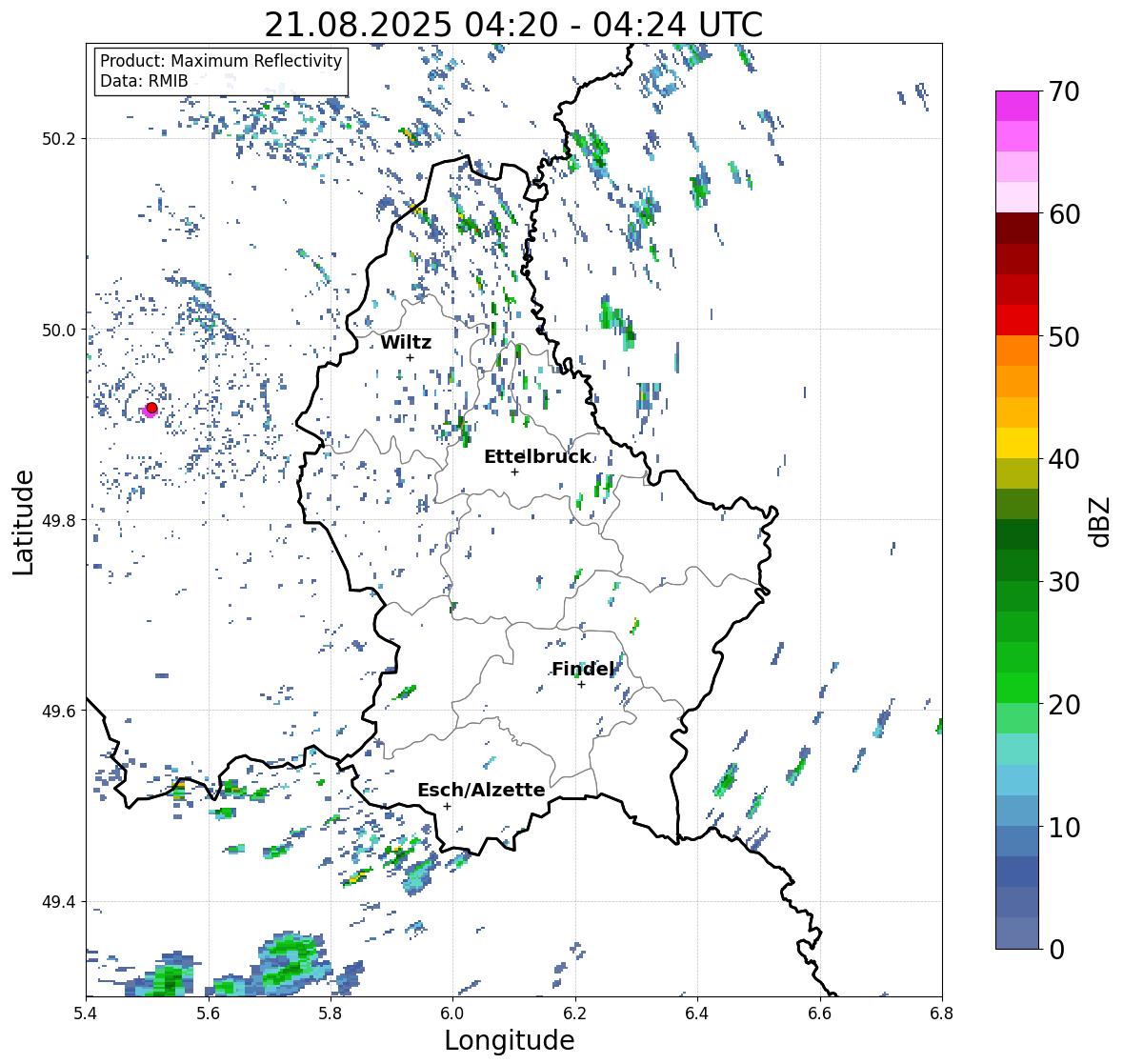Click the 60 colorbar tick label
The image size is (1123, 1064).
[1064, 214]
